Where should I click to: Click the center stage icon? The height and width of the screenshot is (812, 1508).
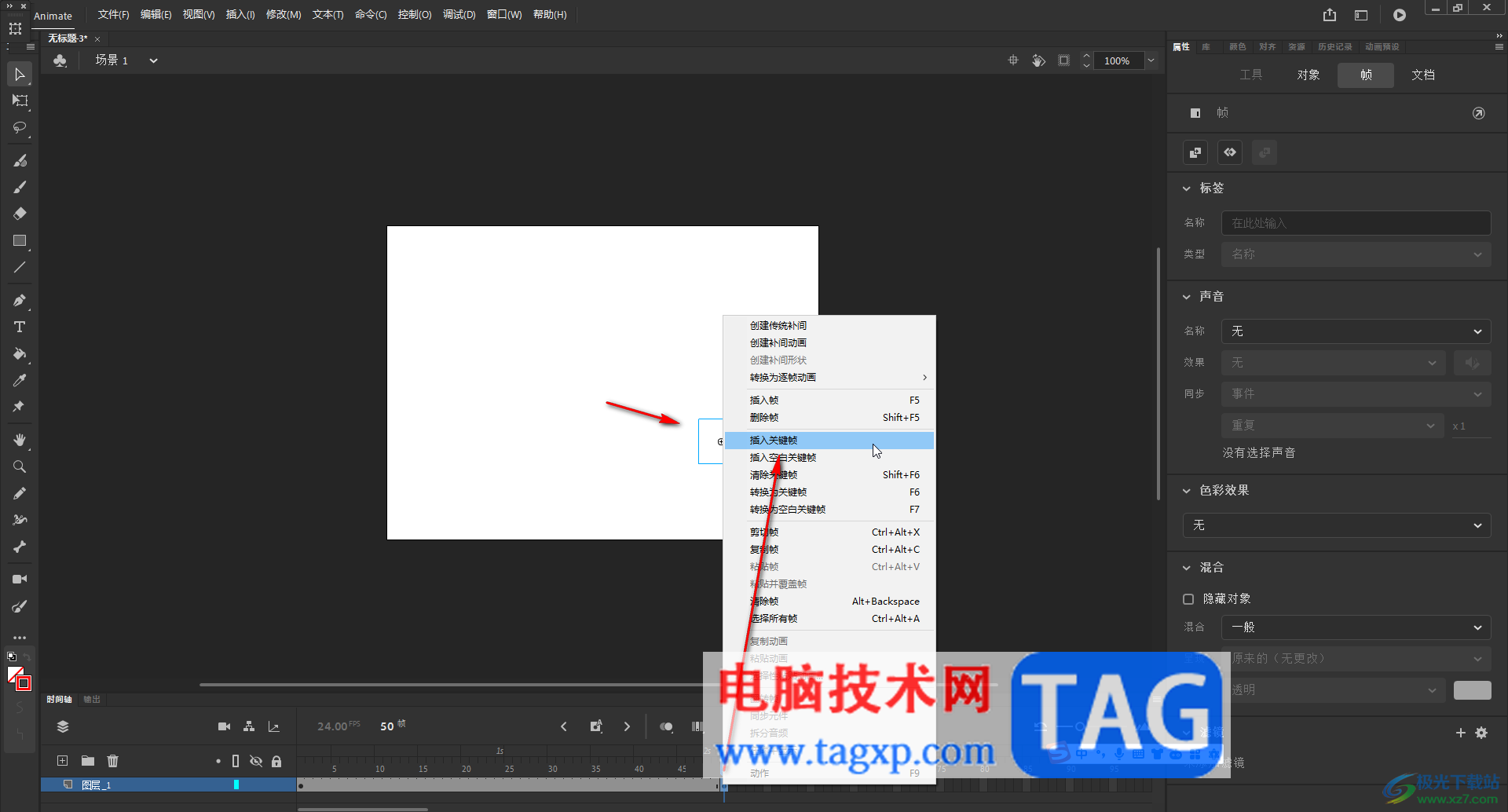pyautogui.click(x=1013, y=60)
